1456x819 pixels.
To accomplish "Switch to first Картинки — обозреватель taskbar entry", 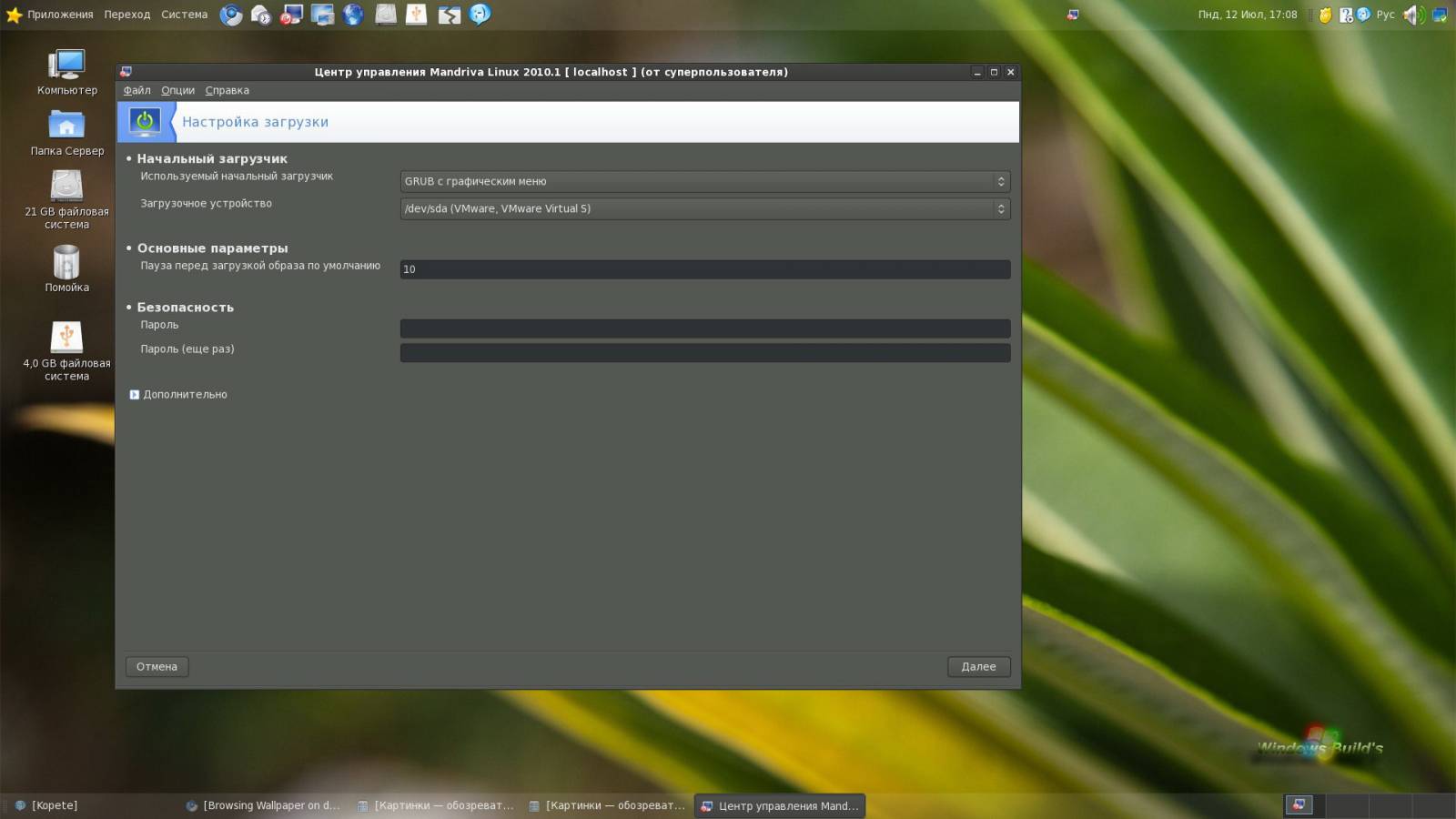I will pyautogui.click(x=434, y=805).
